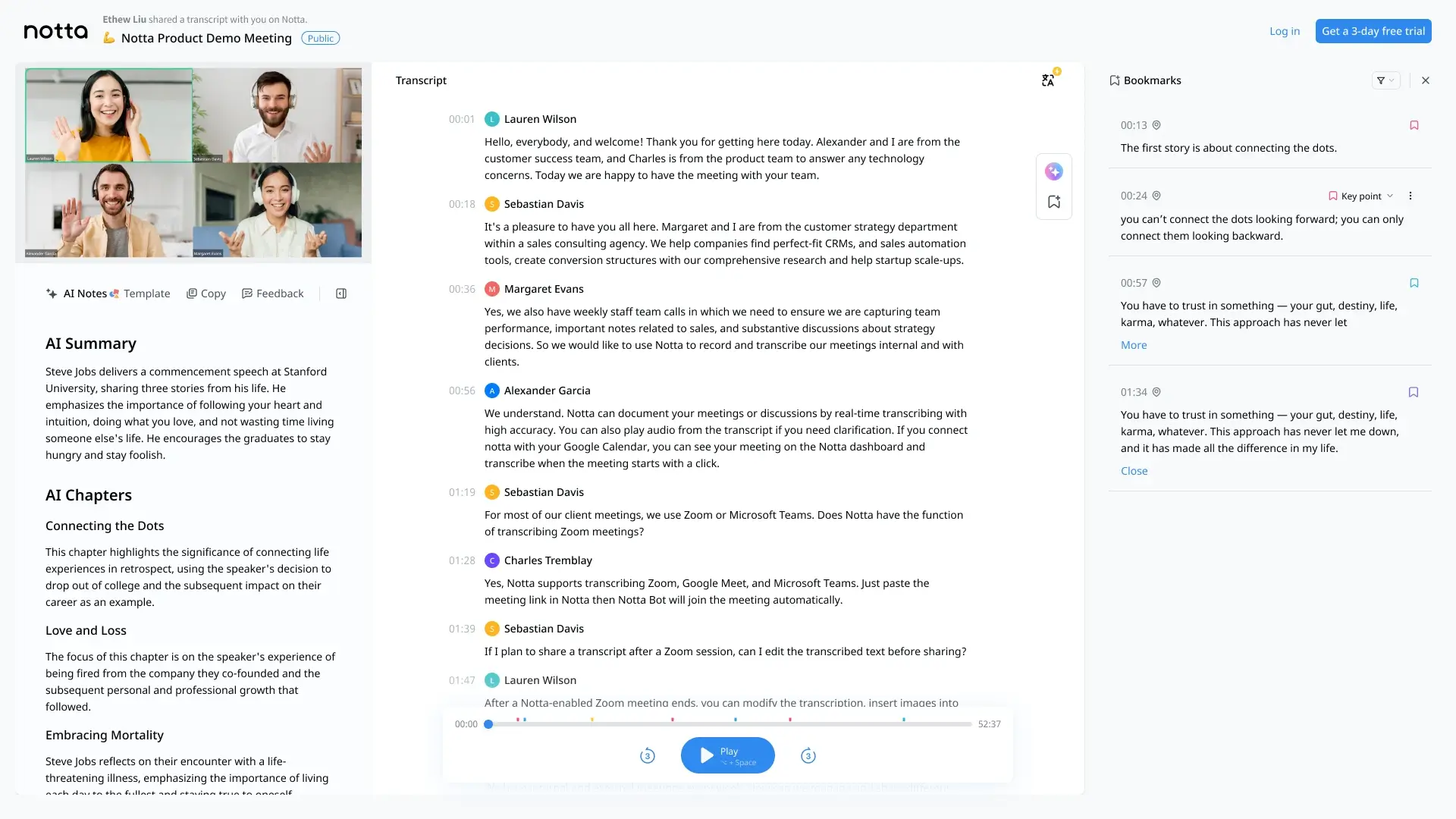Click the Key point label dropdown at 00:24
1456x819 pixels.
1362,195
